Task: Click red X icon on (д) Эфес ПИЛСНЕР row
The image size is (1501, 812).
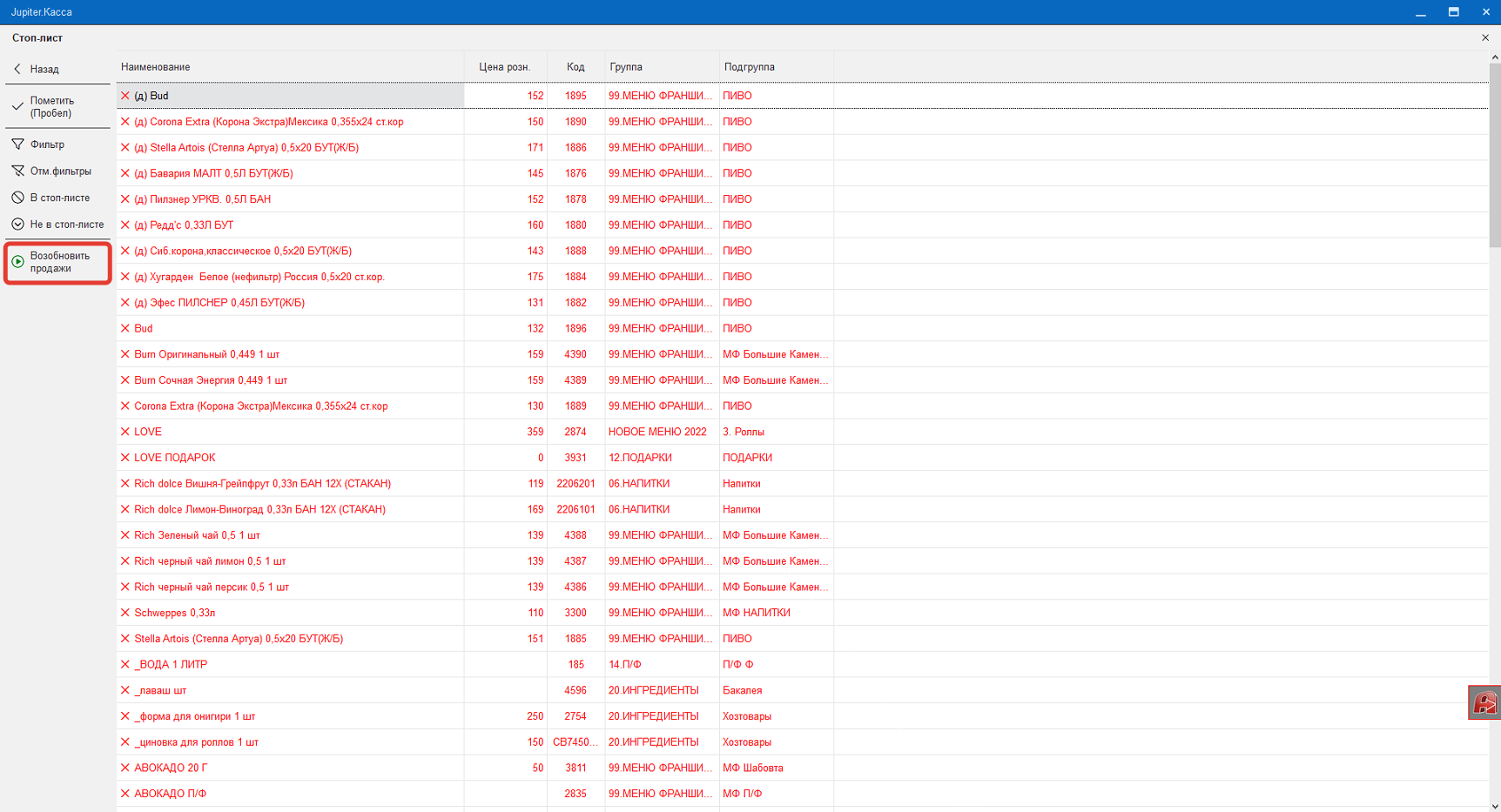Action: click(125, 303)
